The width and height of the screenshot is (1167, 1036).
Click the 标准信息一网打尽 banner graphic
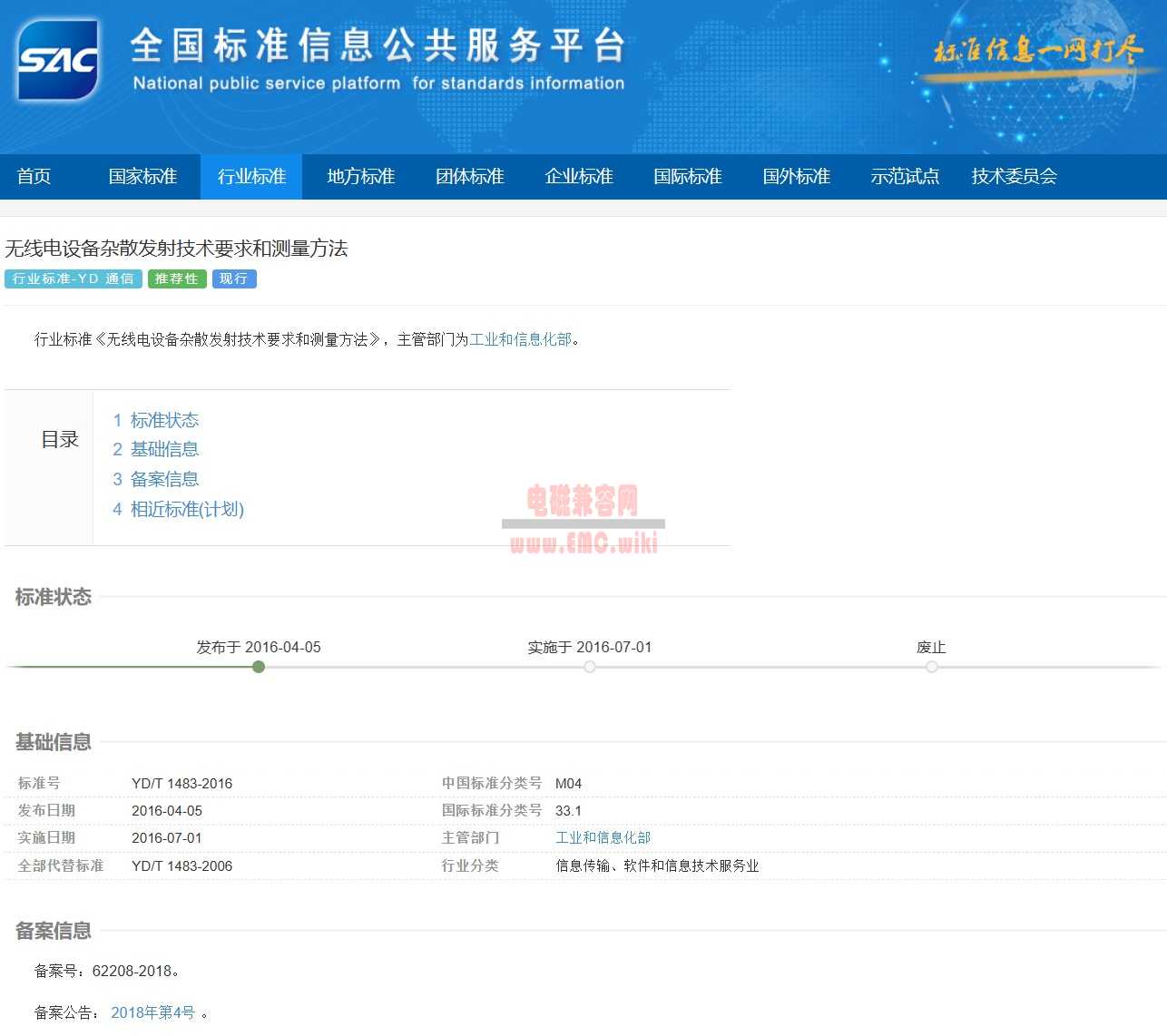(x=1035, y=52)
